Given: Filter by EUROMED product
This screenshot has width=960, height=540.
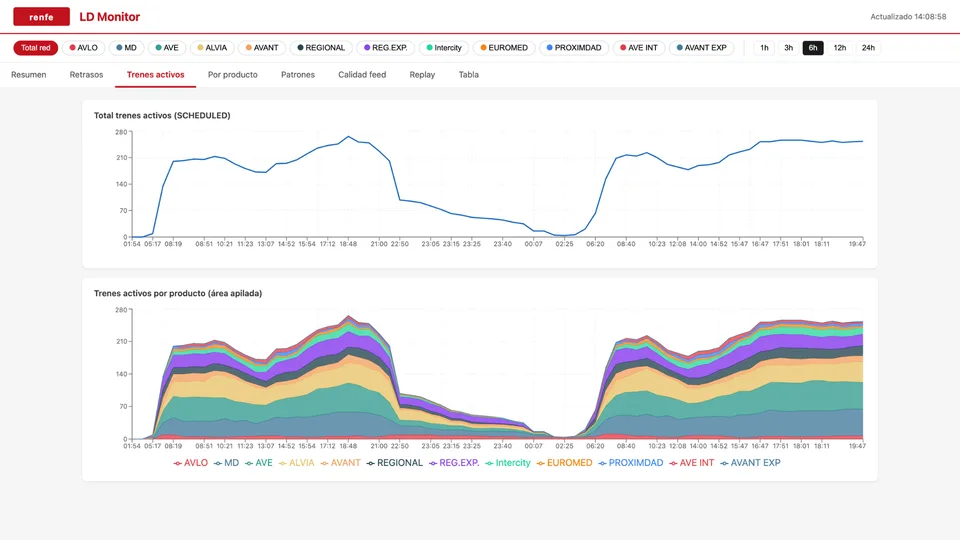Looking at the screenshot, I should [504, 48].
